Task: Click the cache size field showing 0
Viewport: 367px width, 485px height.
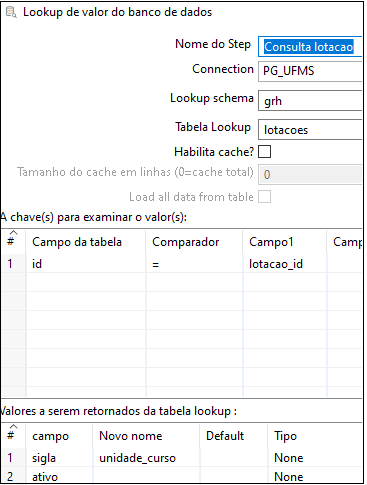Action: click(x=310, y=174)
